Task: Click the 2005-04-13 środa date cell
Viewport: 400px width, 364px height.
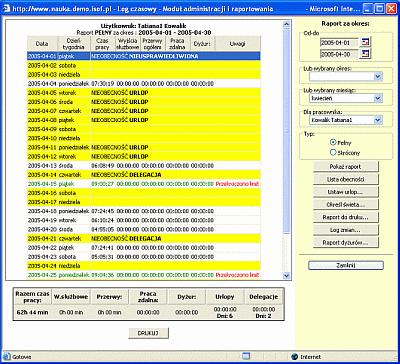Action: (42, 165)
